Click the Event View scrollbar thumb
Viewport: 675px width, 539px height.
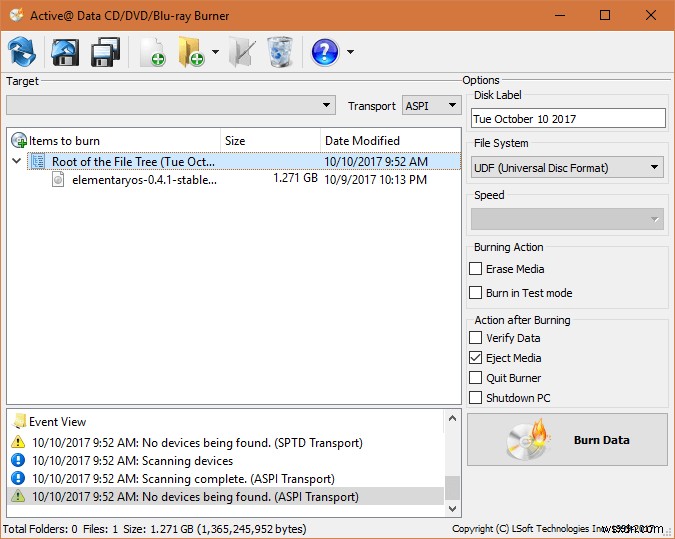point(452,487)
